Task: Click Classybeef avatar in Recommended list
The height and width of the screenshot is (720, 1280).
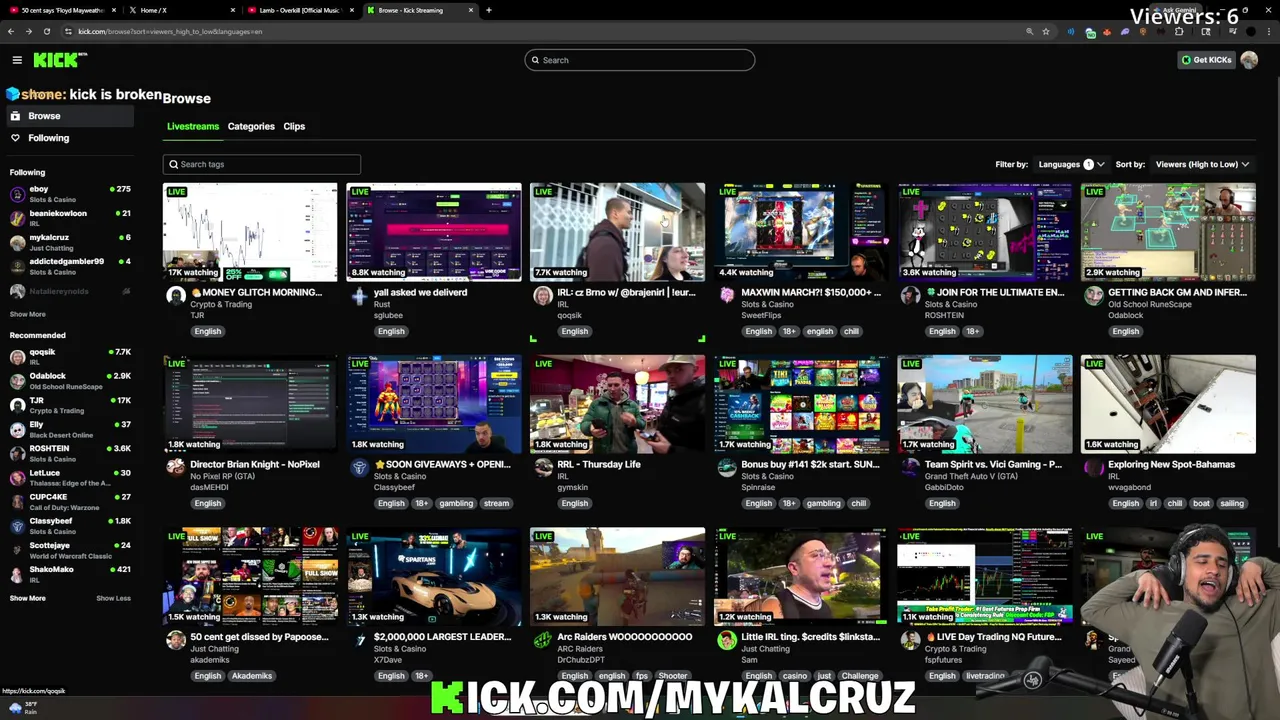Action: [17, 526]
